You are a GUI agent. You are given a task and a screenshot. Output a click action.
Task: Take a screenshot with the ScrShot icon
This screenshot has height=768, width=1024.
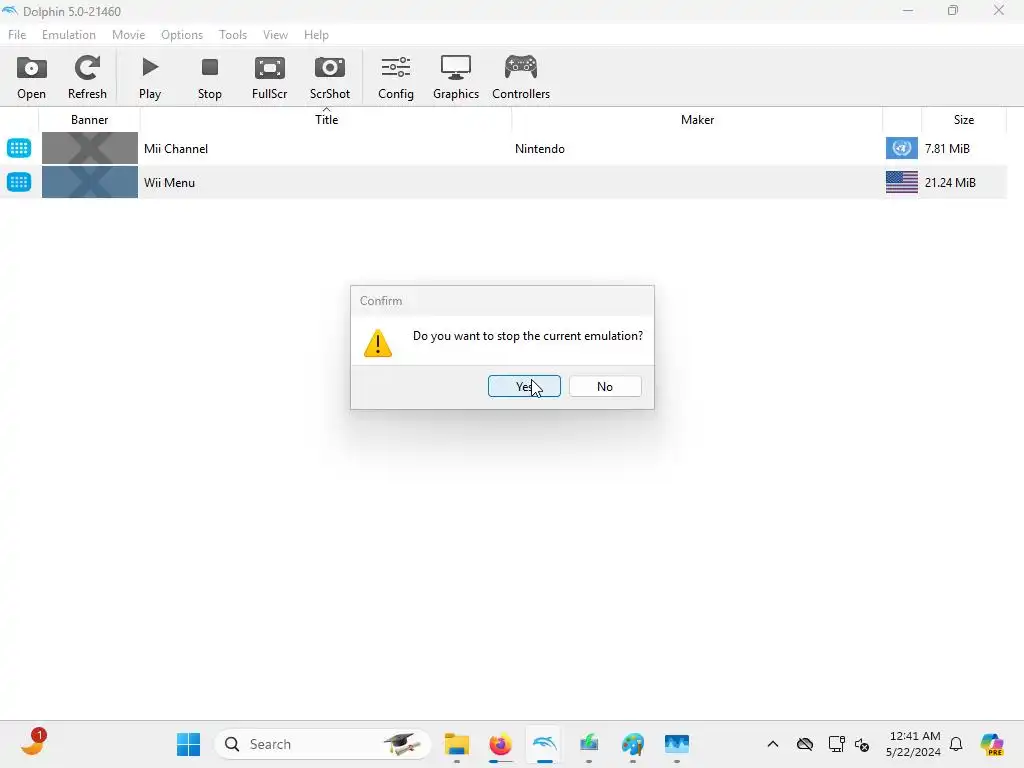coord(329,67)
